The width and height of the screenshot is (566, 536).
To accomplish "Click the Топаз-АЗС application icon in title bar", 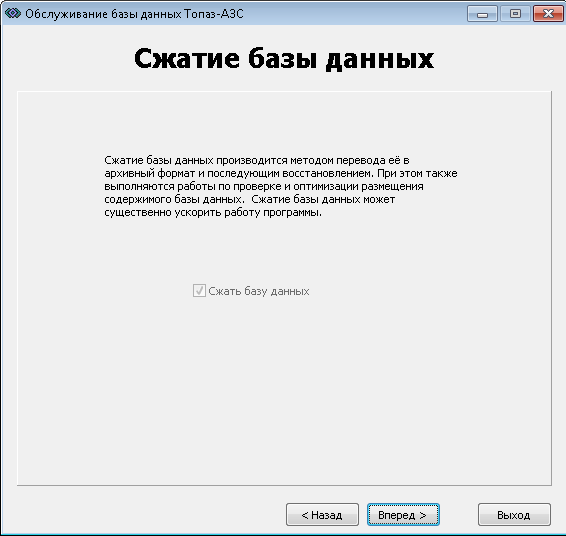I will pyautogui.click(x=13, y=14).
